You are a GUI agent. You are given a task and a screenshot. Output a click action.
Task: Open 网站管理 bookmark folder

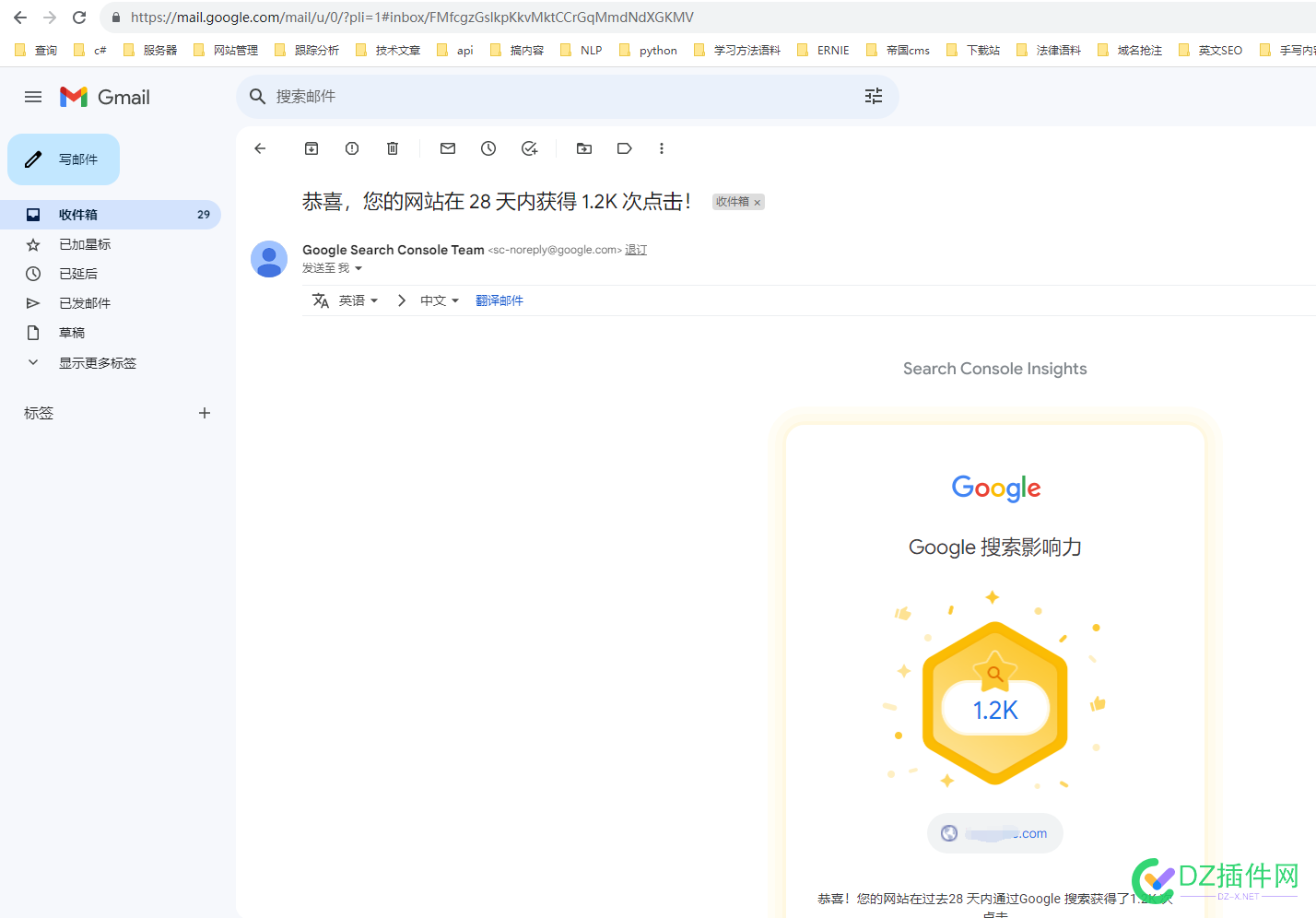click(x=226, y=50)
